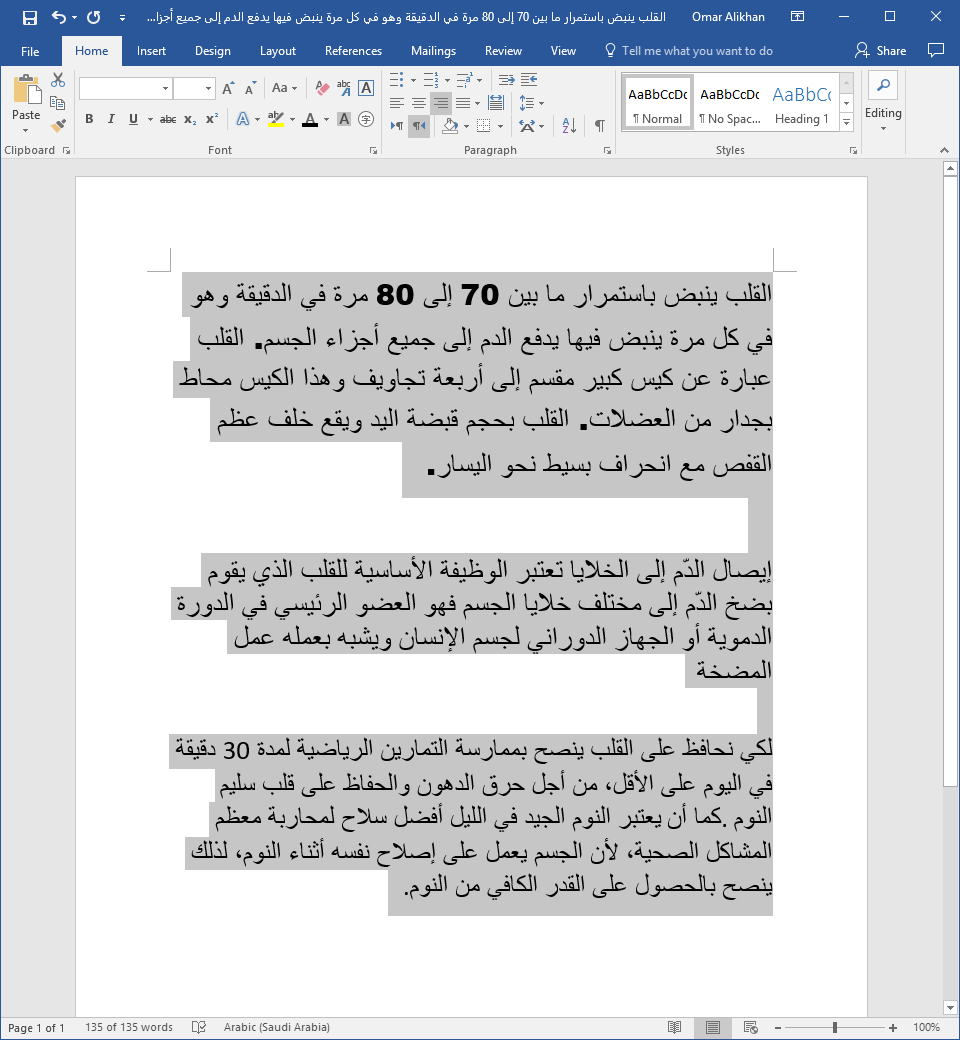Open the Borders dropdown
The image size is (960, 1040).
[500, 125]
